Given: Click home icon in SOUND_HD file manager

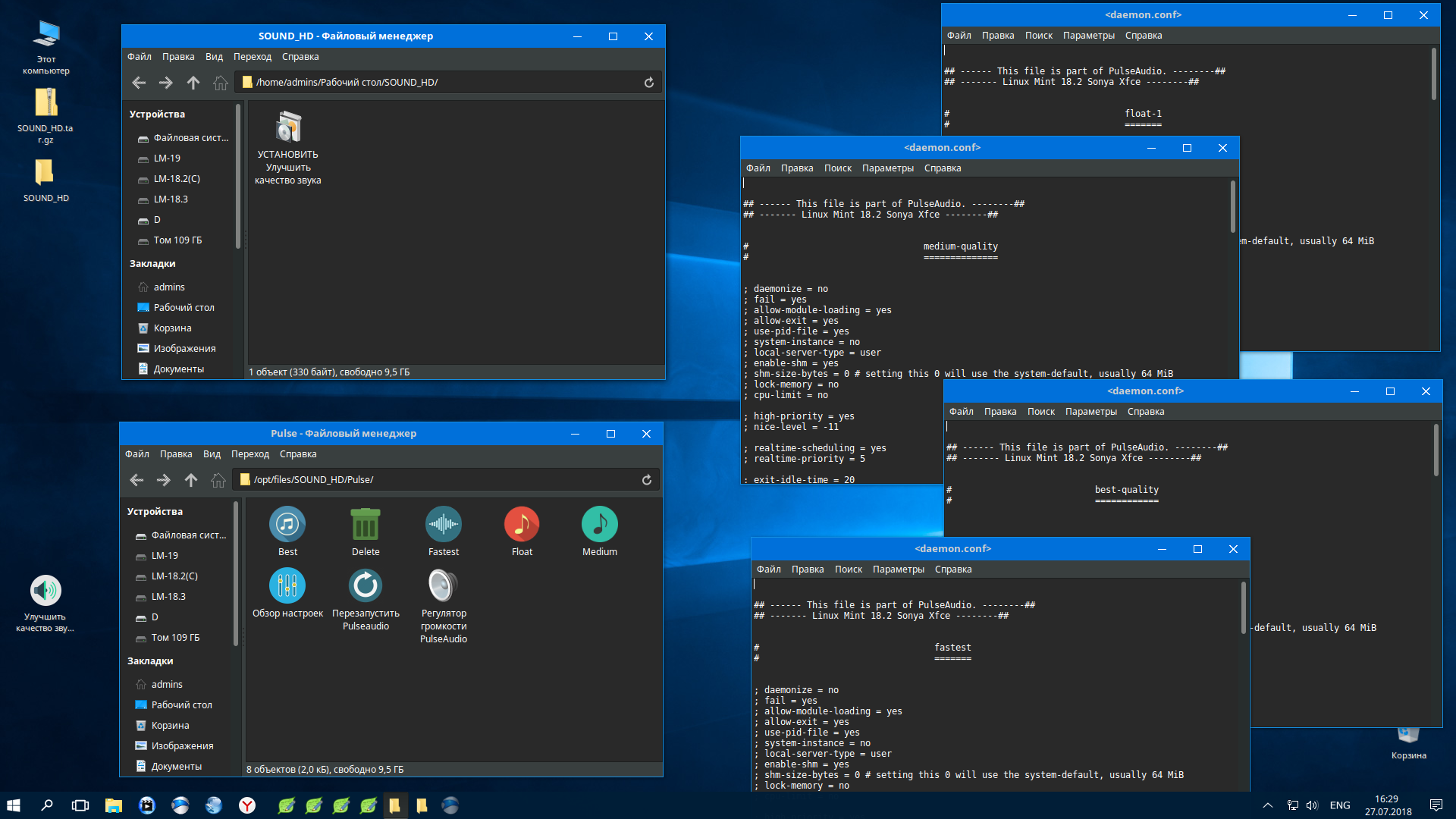Looking at the screenshot, I should coord(221,83).
